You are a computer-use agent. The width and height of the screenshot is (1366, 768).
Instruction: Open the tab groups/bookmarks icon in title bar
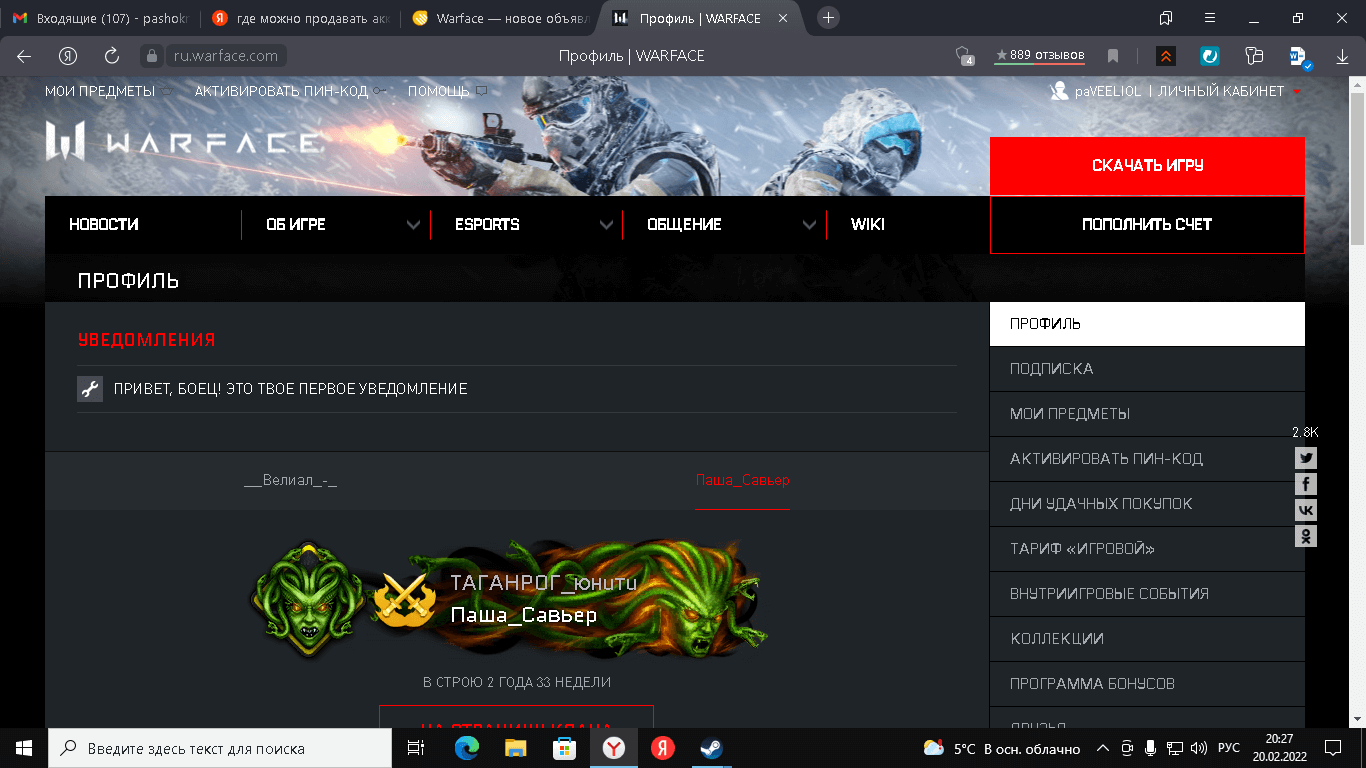[x=1166, y=18]
